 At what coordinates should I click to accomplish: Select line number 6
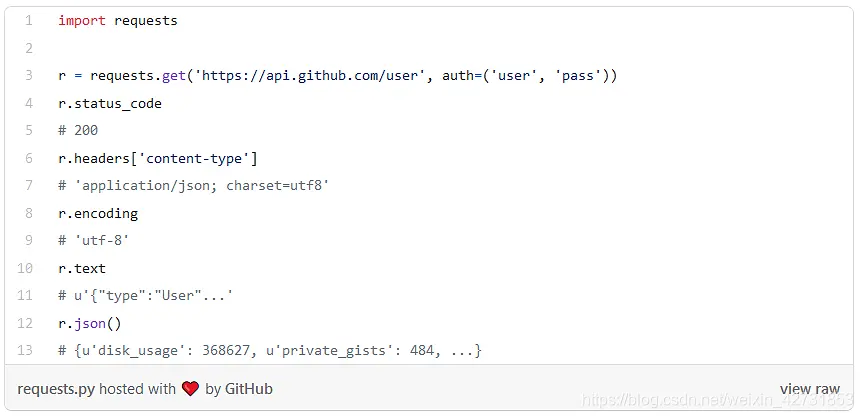(x=28, y=159)
